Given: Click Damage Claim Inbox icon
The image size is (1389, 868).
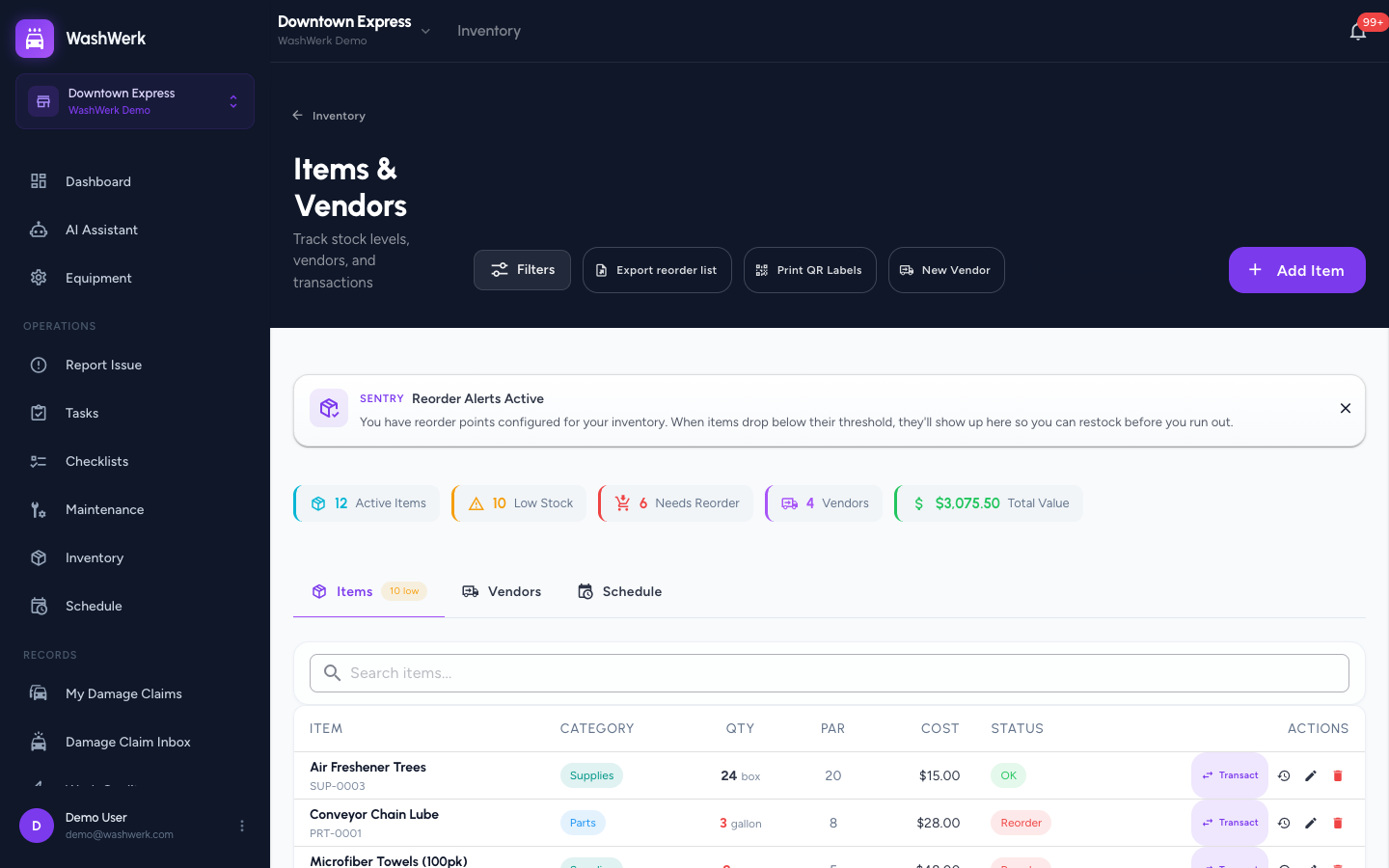Looking at the screenshot, I should pos(39,742).
